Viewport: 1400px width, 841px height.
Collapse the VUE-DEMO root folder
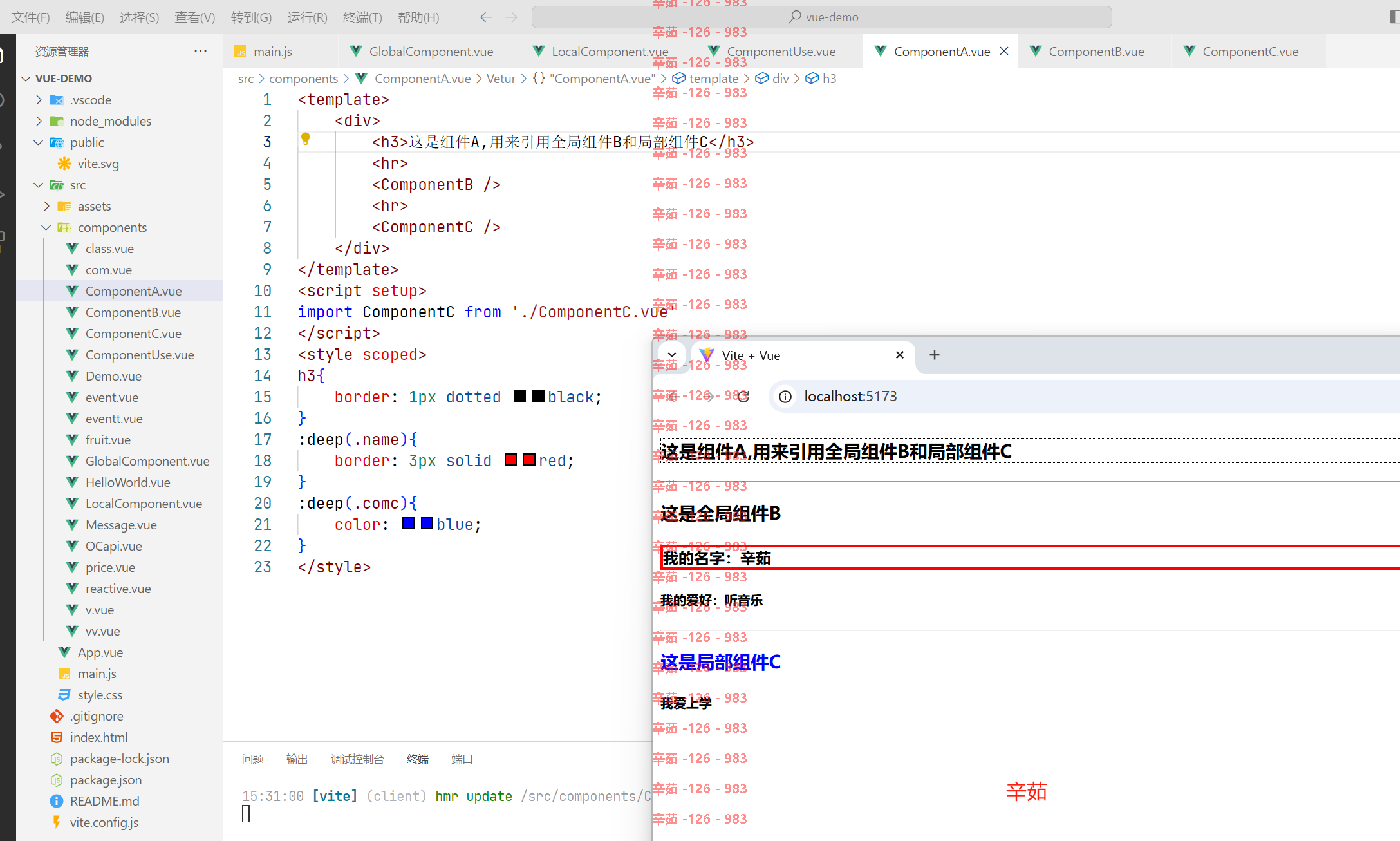(26, 79)
